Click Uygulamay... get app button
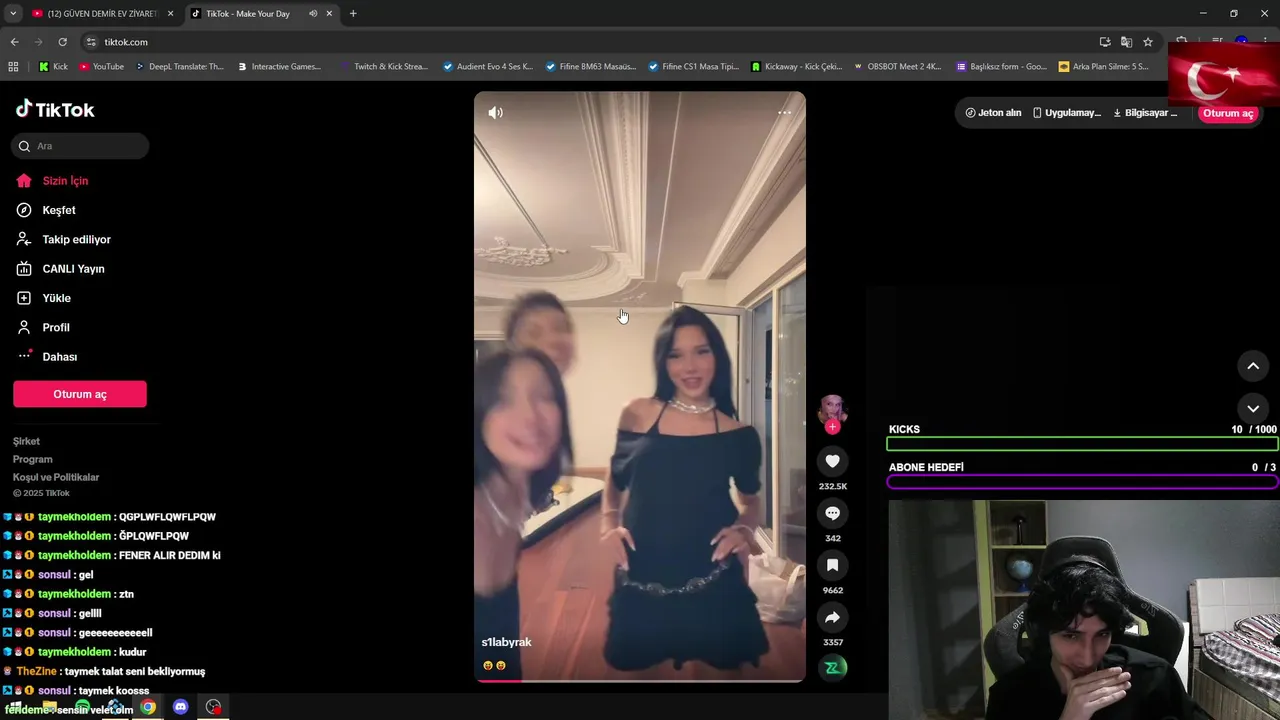This screenshot has height=720, width=1280. (1066, 113)
